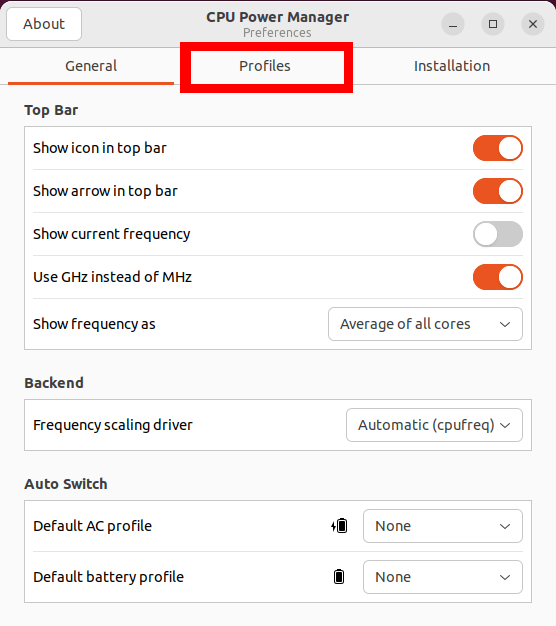Click the 'Frequency scaling driver' label
This screenshot has height=626, width=556.
click(113, 425)
